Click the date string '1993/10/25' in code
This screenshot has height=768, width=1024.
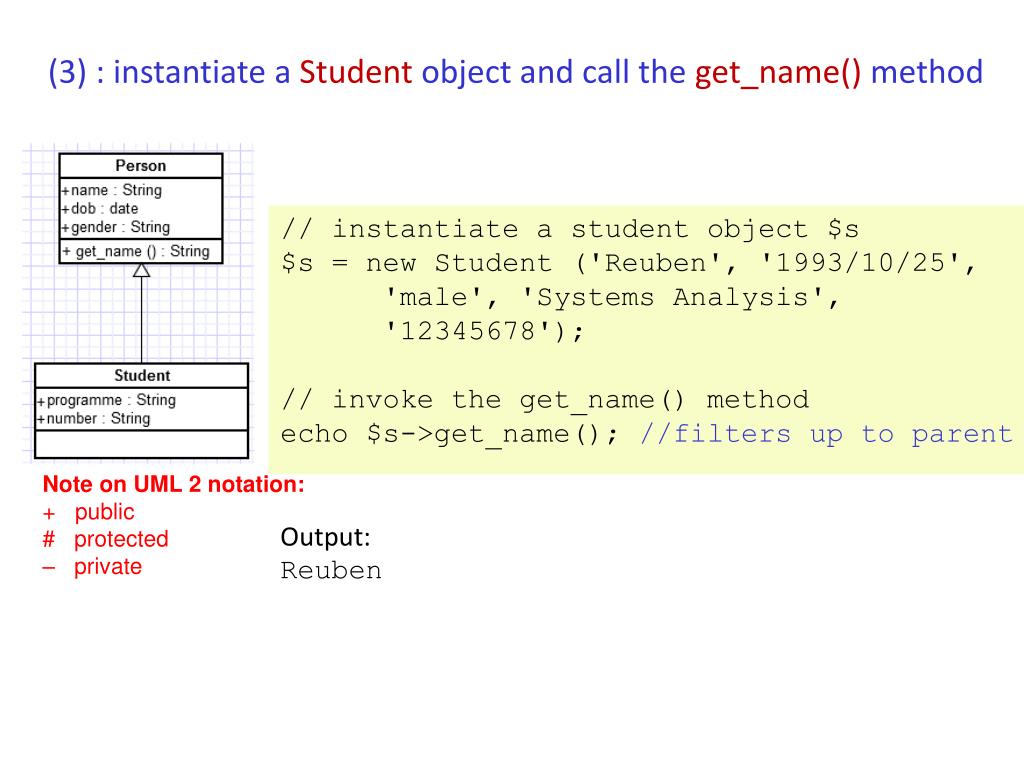pos(860,263)
